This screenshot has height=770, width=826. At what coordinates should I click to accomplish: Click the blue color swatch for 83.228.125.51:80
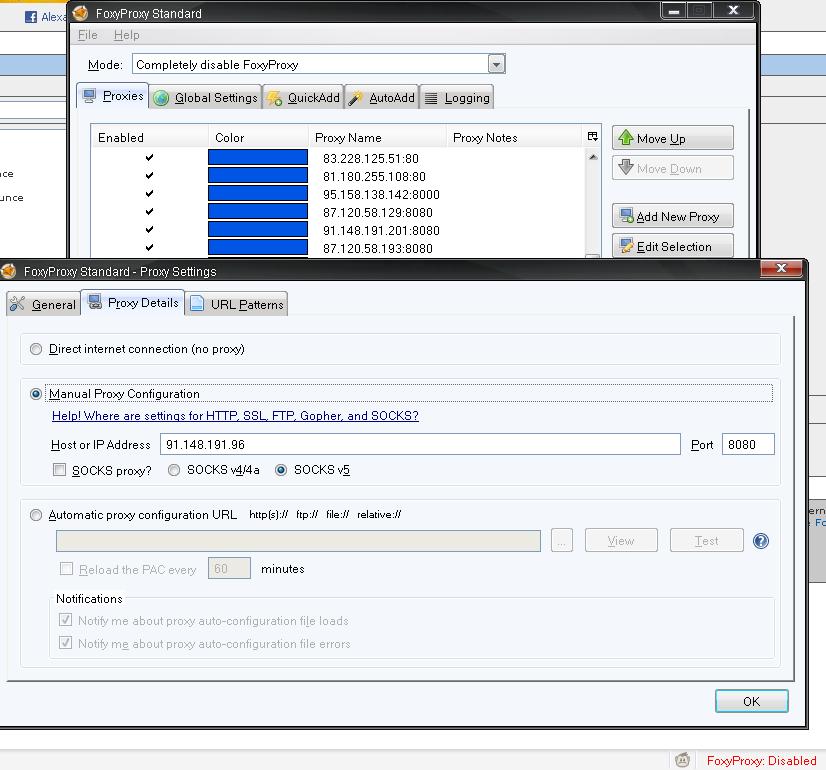click(x=257, y=158)
